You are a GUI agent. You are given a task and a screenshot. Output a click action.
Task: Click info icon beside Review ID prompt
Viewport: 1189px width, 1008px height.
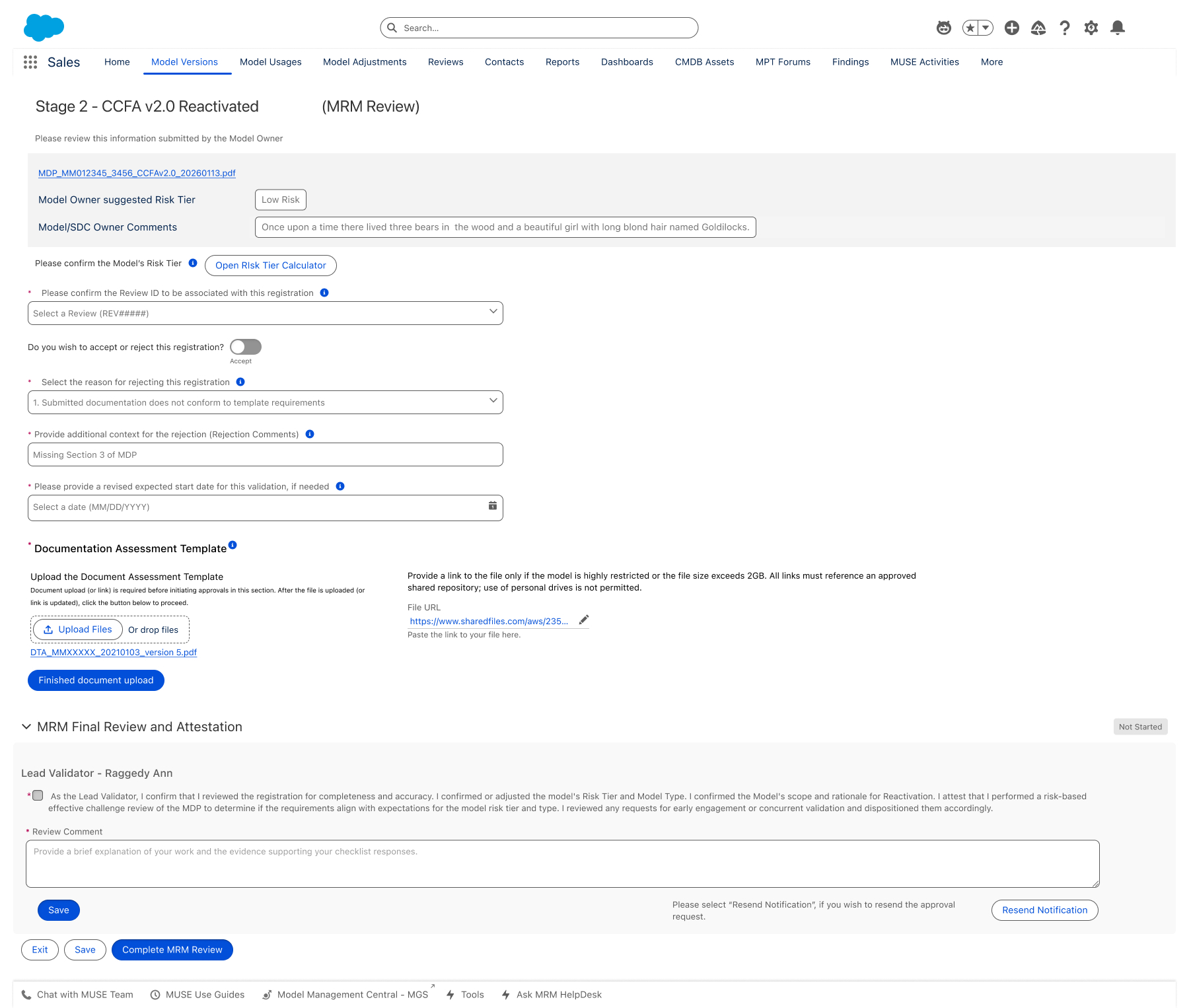click(x=324, y=293)
